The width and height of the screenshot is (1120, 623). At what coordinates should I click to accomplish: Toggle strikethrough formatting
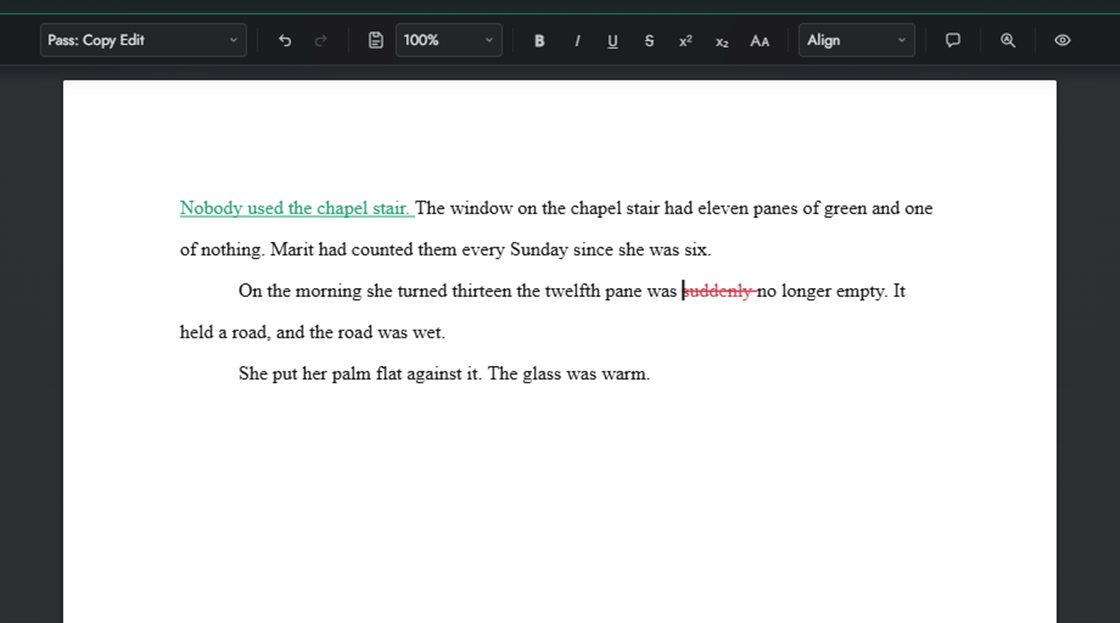coord(649,41)
